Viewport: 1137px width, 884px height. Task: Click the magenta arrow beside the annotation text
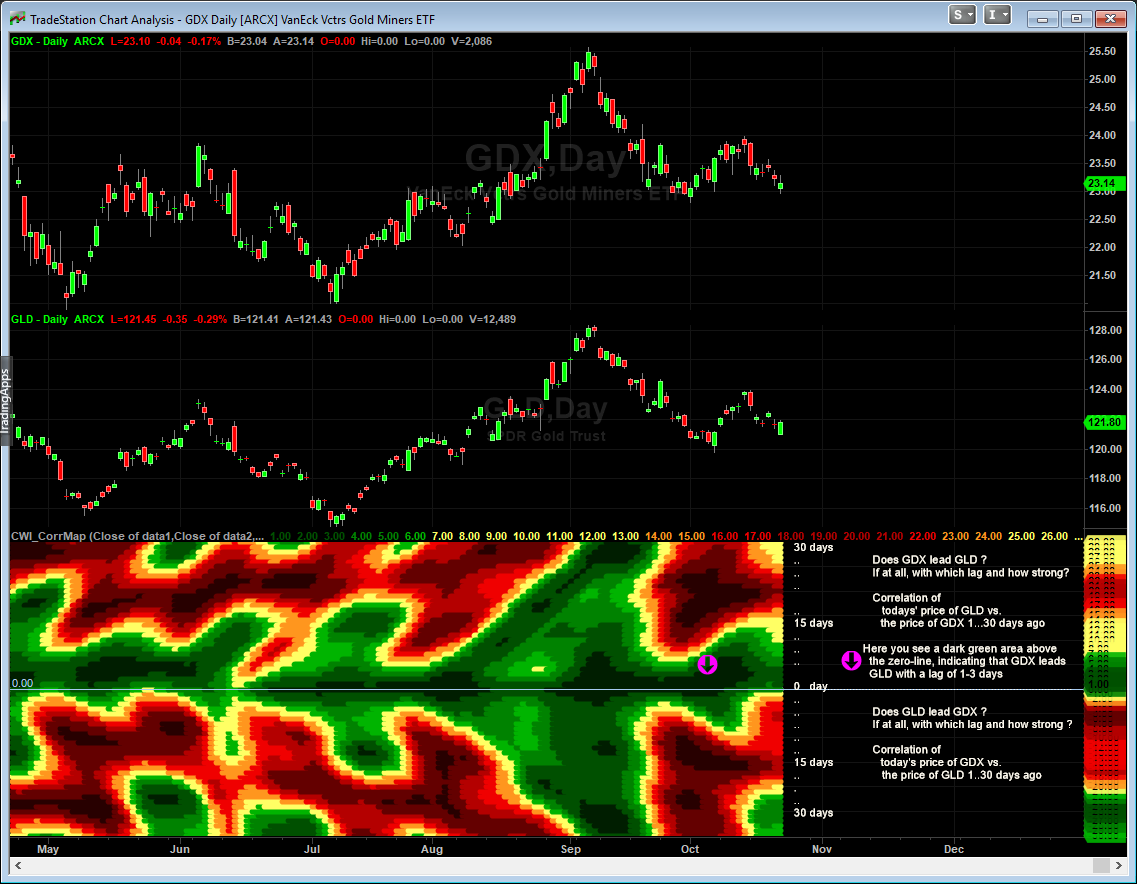850,660
